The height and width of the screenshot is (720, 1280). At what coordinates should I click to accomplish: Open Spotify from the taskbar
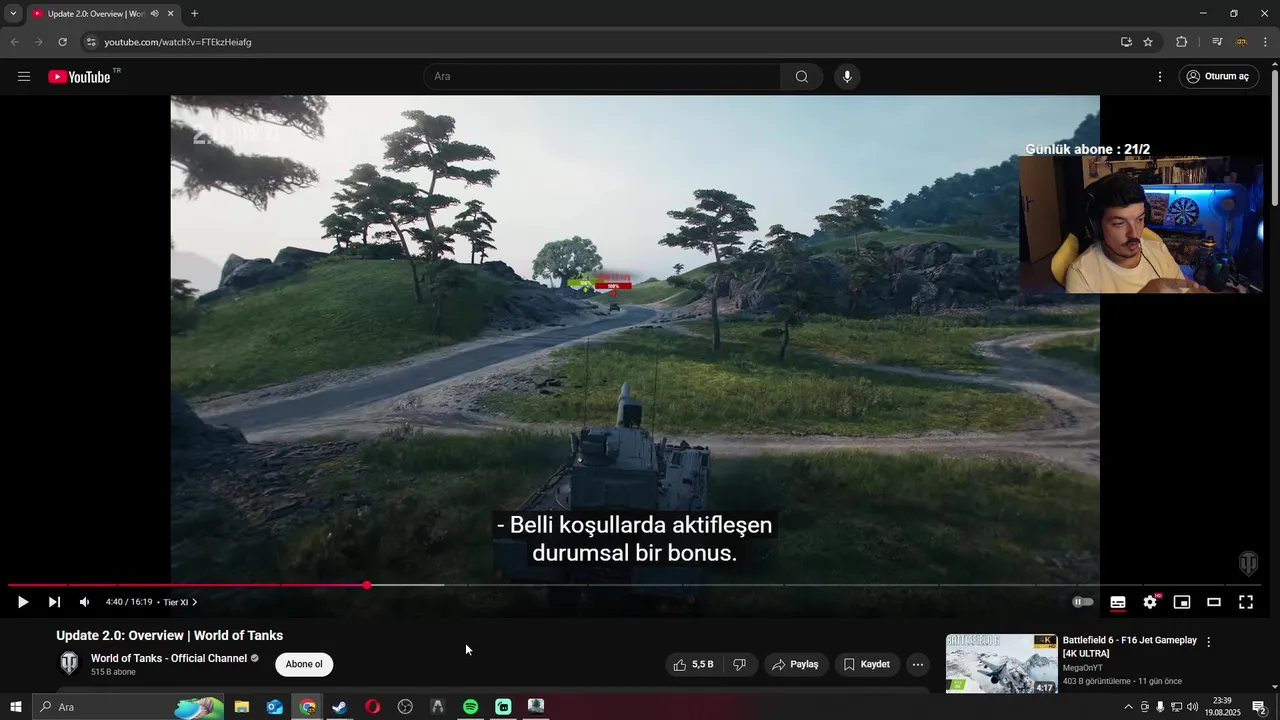click(470, 707)
